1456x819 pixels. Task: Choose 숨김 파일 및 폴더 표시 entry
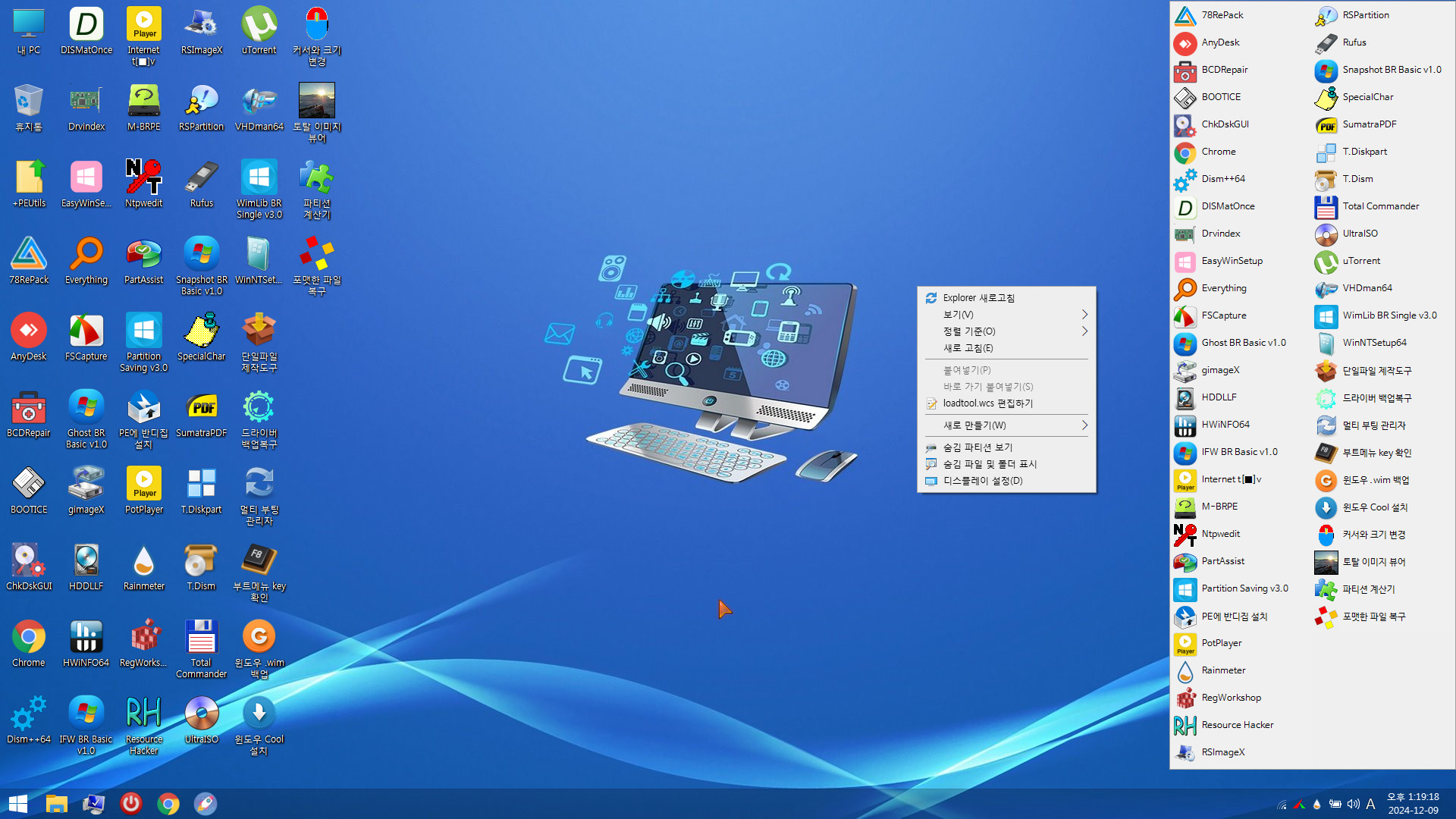pyautogui.click(x=1006, y=464)
